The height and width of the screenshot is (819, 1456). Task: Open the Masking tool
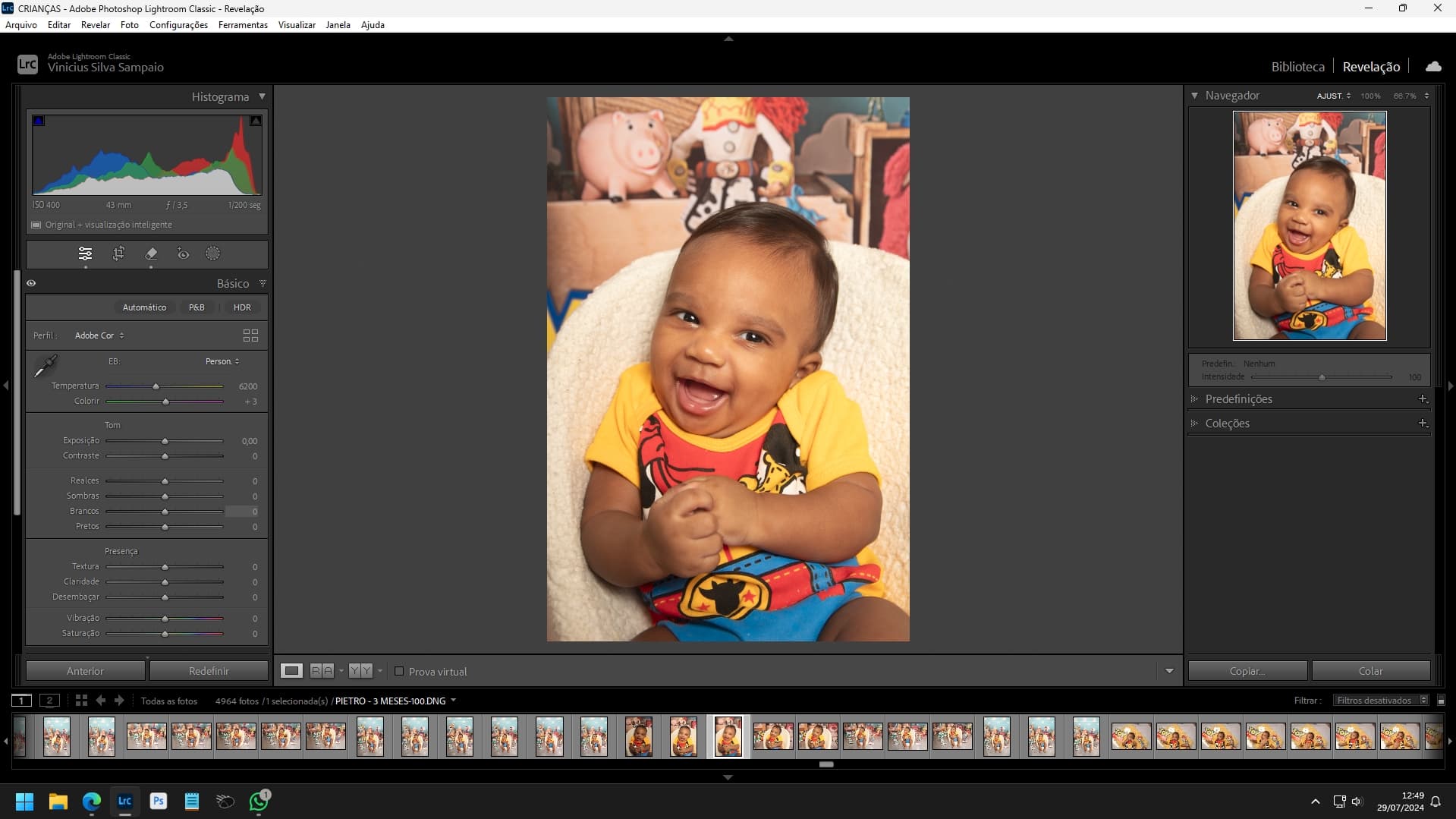213,254
